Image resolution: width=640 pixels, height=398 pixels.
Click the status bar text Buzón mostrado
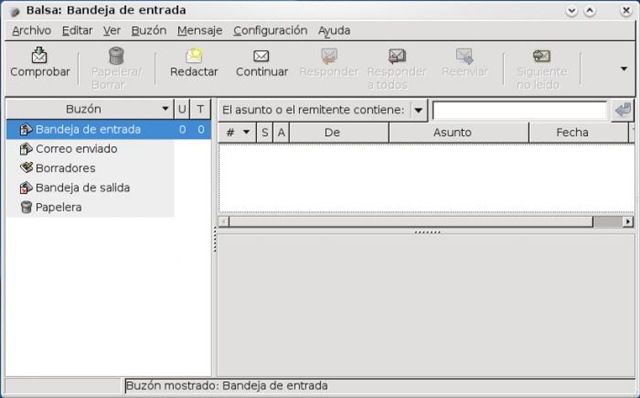[227, 386]
